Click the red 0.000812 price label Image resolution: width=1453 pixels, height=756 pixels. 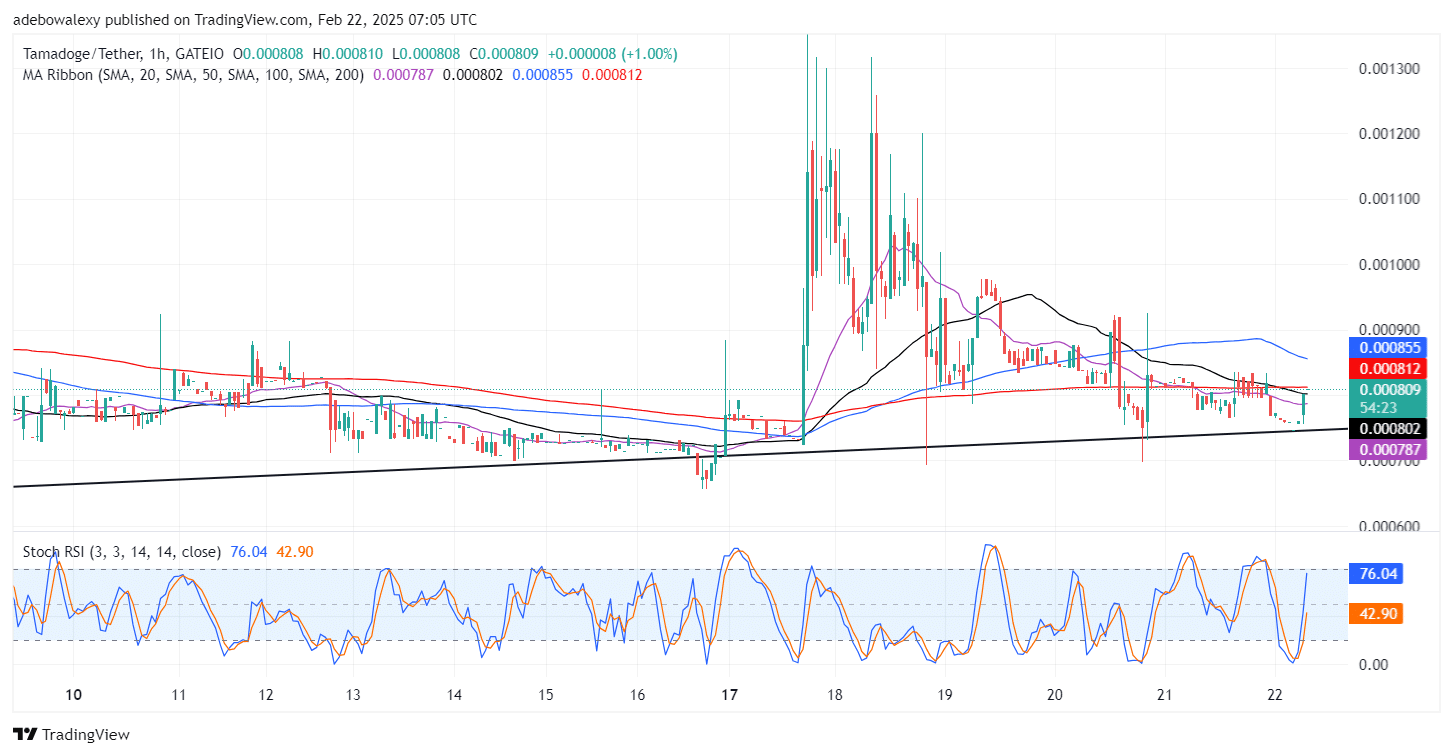pos(1390,368)
